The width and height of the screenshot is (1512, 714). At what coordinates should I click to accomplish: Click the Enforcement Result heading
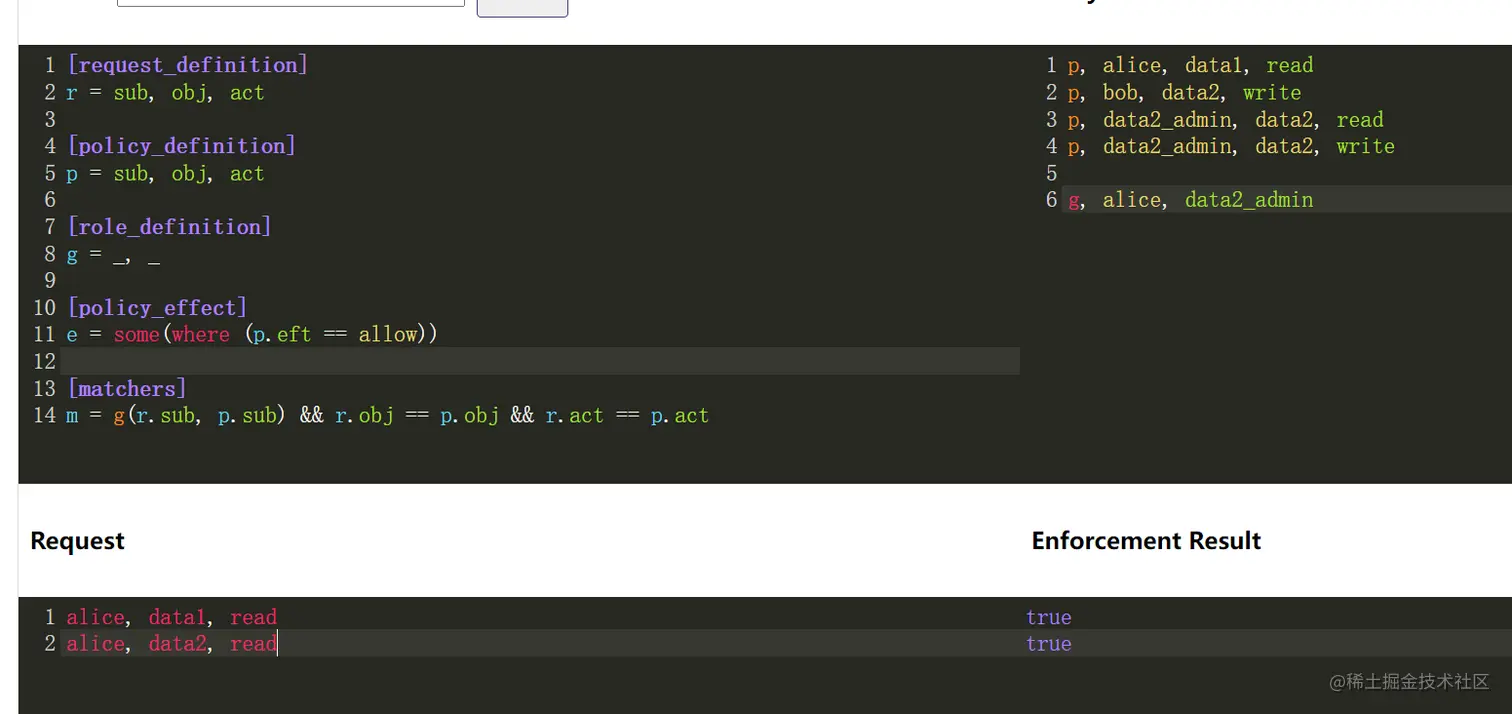point(1146,541)
